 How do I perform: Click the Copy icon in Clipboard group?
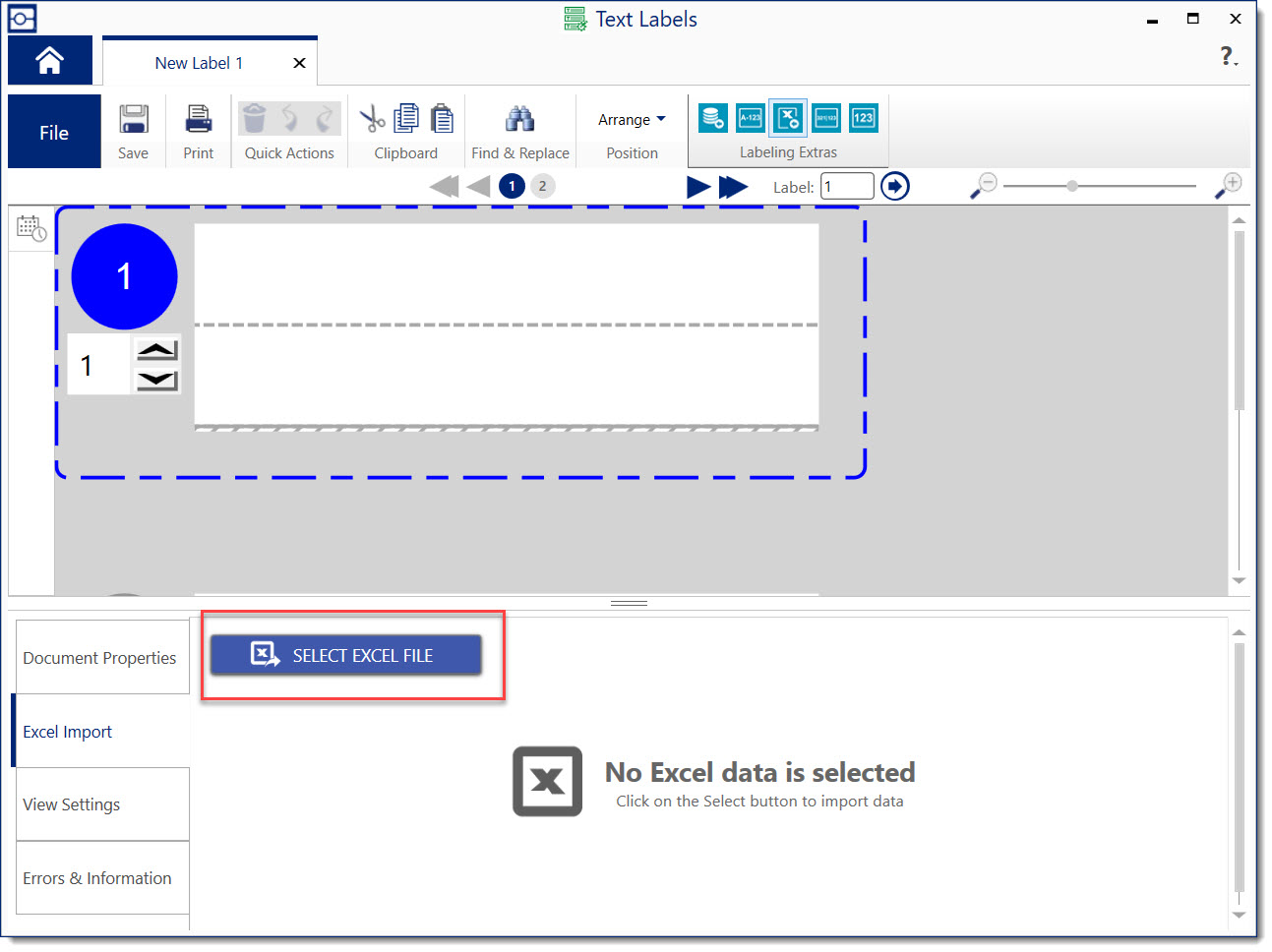point(406,119)
